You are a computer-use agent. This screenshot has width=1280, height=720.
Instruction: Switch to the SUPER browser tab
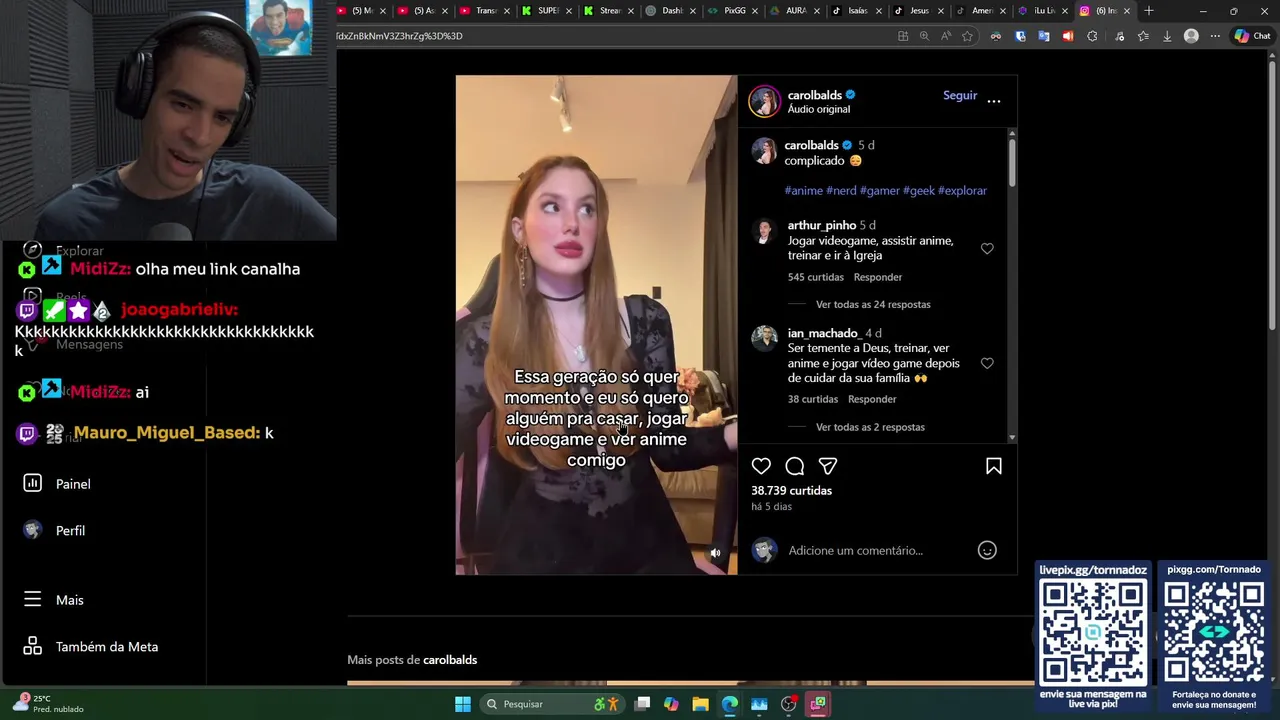coord(548,11)
